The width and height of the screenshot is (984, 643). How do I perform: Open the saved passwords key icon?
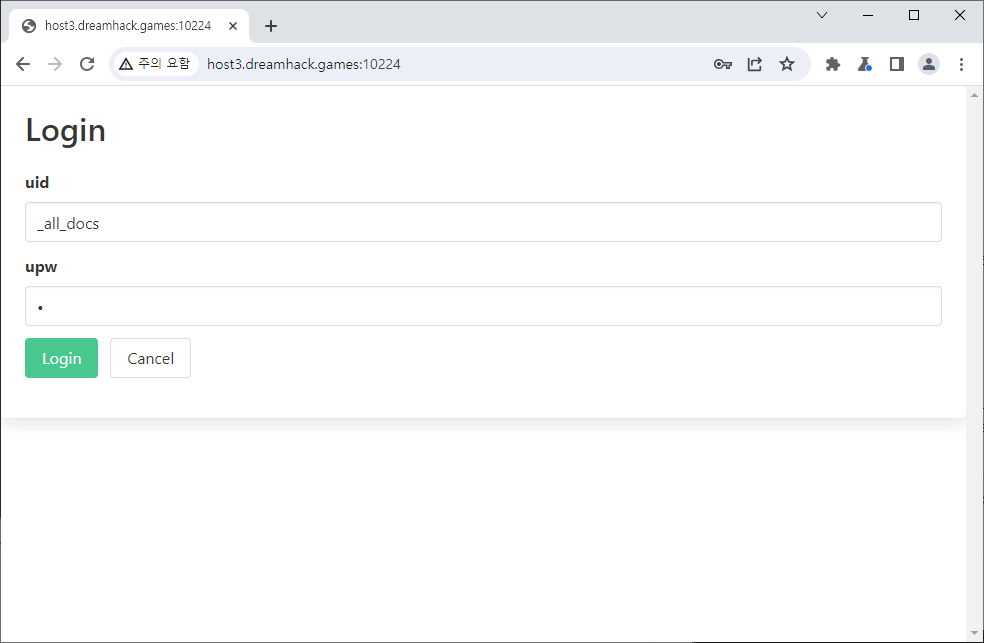[723, 64]
